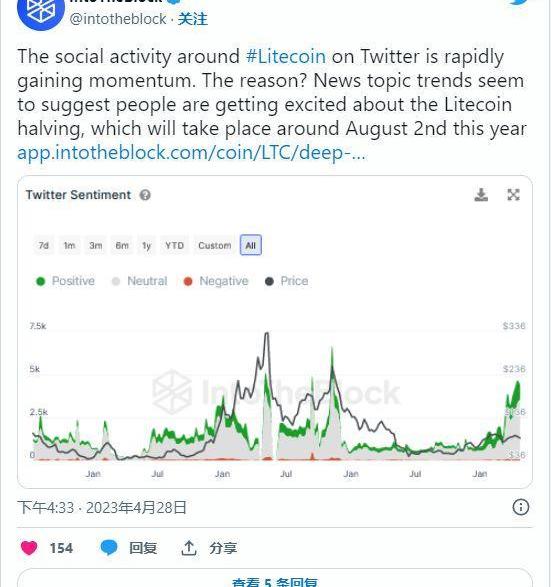Toggle the Price series legend

[287, 281]
